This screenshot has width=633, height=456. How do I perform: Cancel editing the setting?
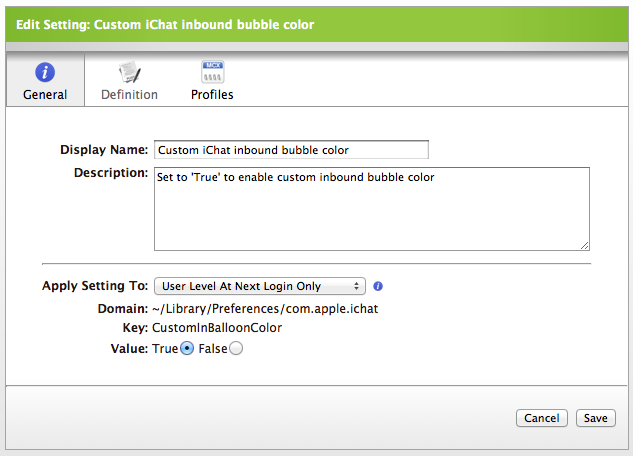point(542,418)
